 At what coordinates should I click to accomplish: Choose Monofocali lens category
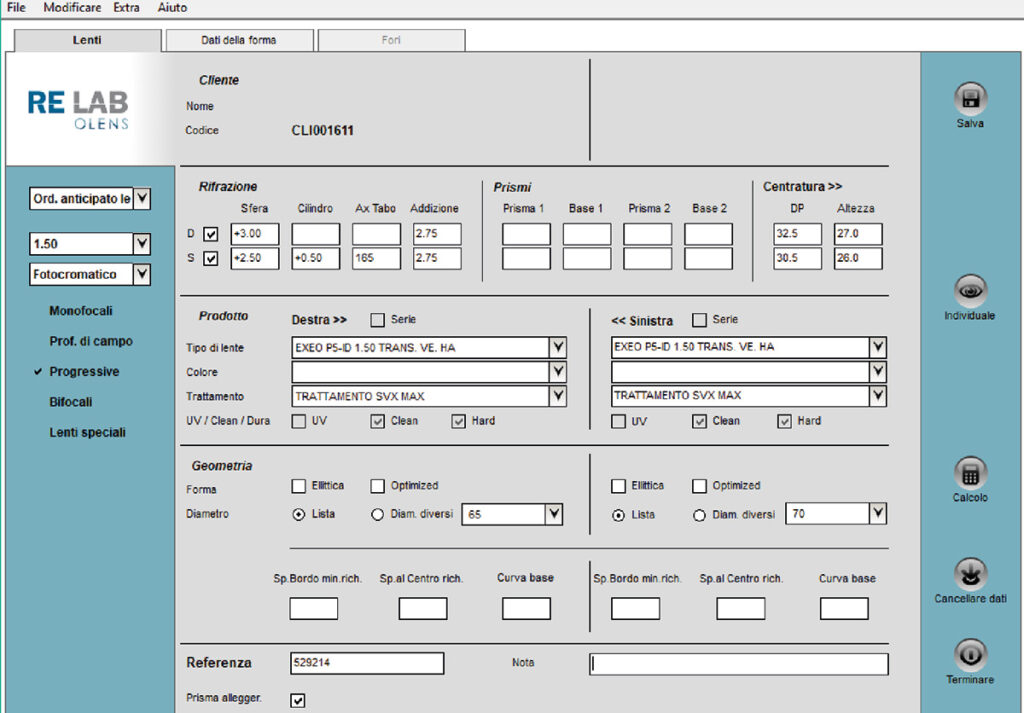click(81, 311)
